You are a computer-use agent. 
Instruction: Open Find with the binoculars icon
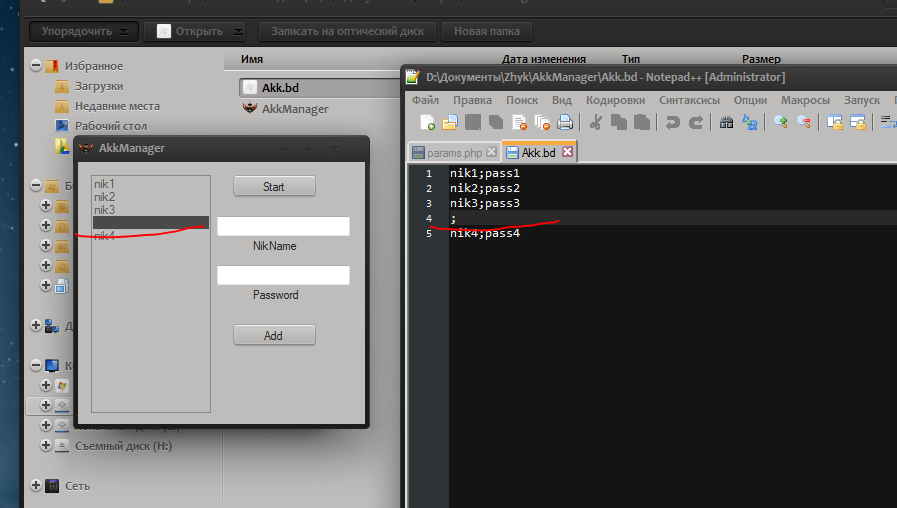coord(727,123)
